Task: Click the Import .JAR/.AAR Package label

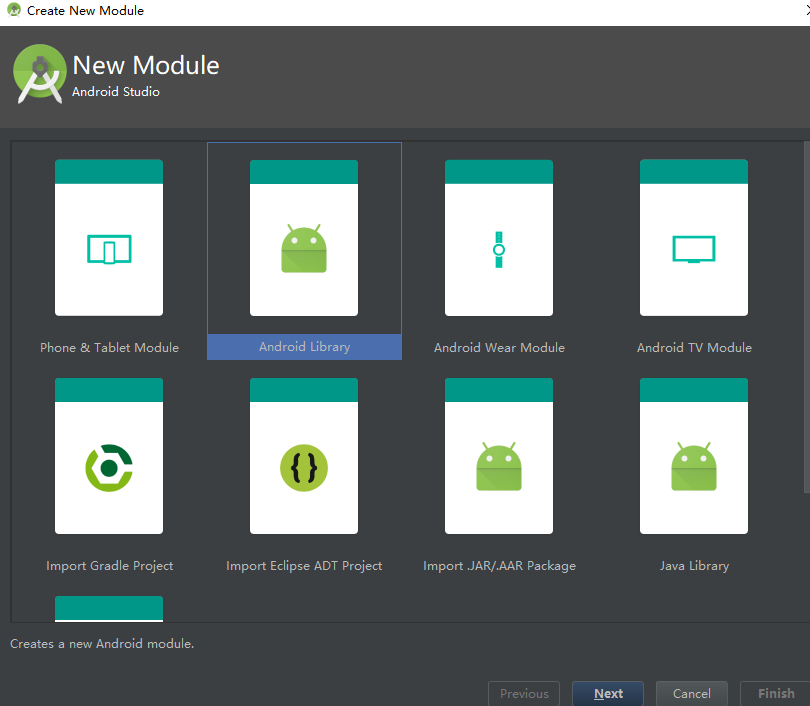Action: [499, 566]
